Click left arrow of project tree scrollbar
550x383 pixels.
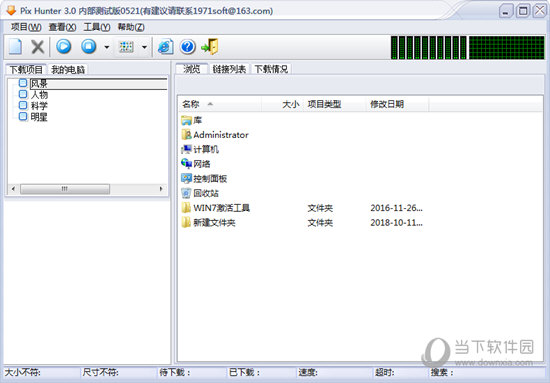(13, 189)
